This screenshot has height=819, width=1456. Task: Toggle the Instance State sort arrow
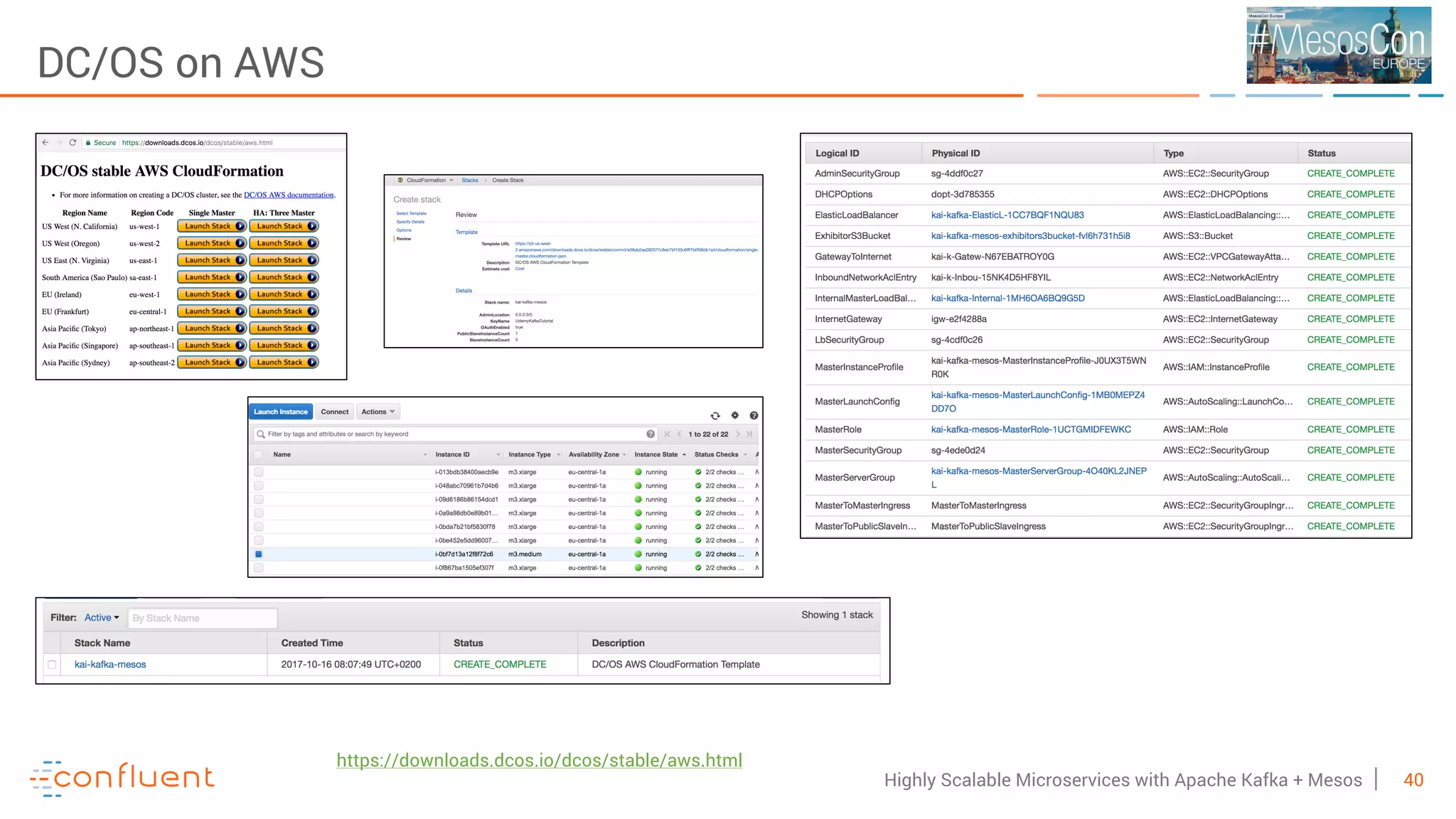(x=684, y=455)
